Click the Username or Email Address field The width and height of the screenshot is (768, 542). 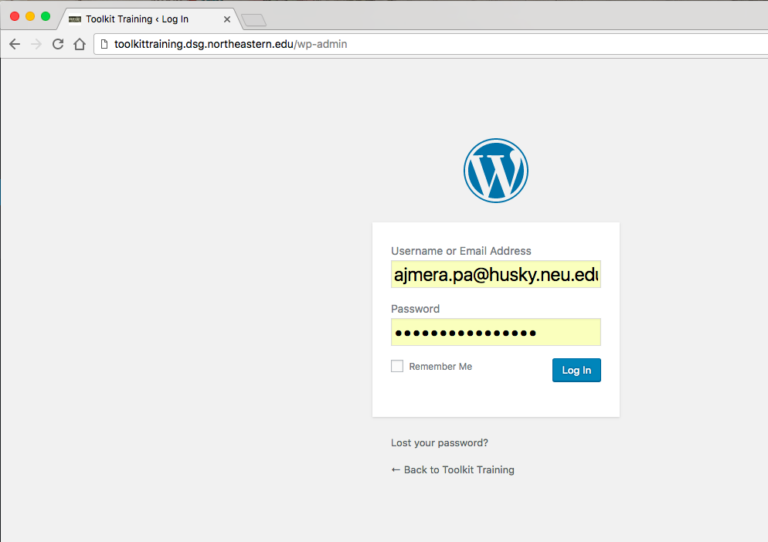point(495,274)
